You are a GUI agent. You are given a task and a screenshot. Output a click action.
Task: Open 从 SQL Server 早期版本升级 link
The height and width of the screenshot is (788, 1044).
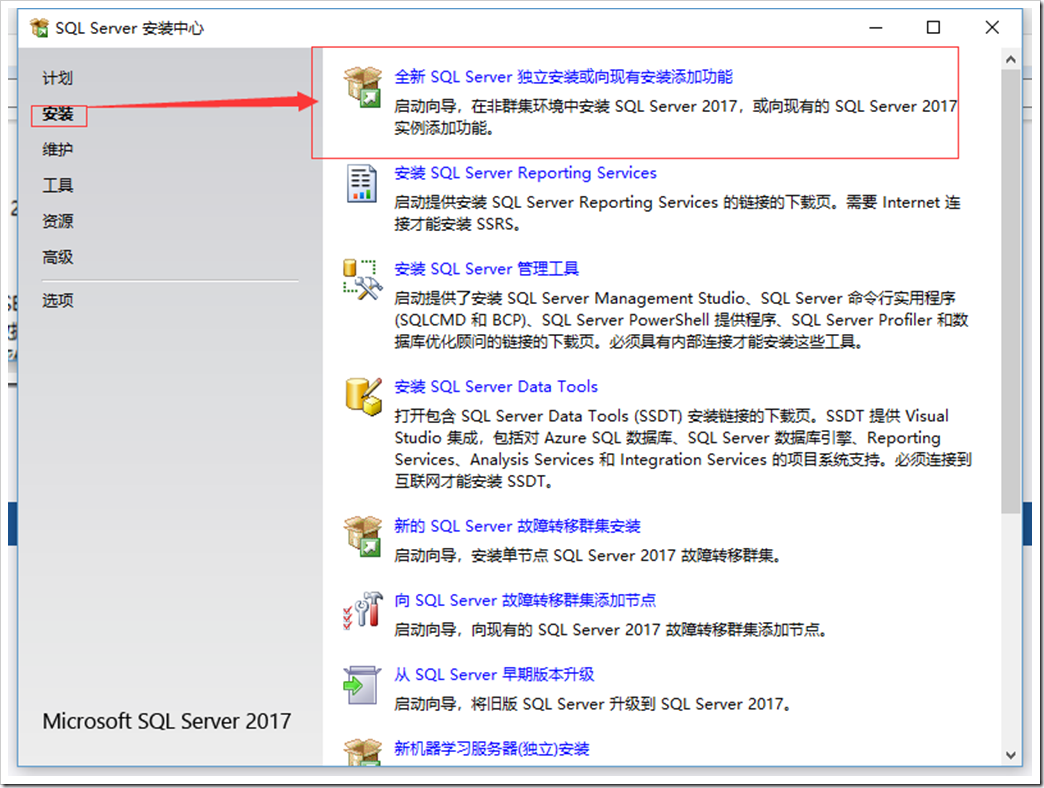494,675
